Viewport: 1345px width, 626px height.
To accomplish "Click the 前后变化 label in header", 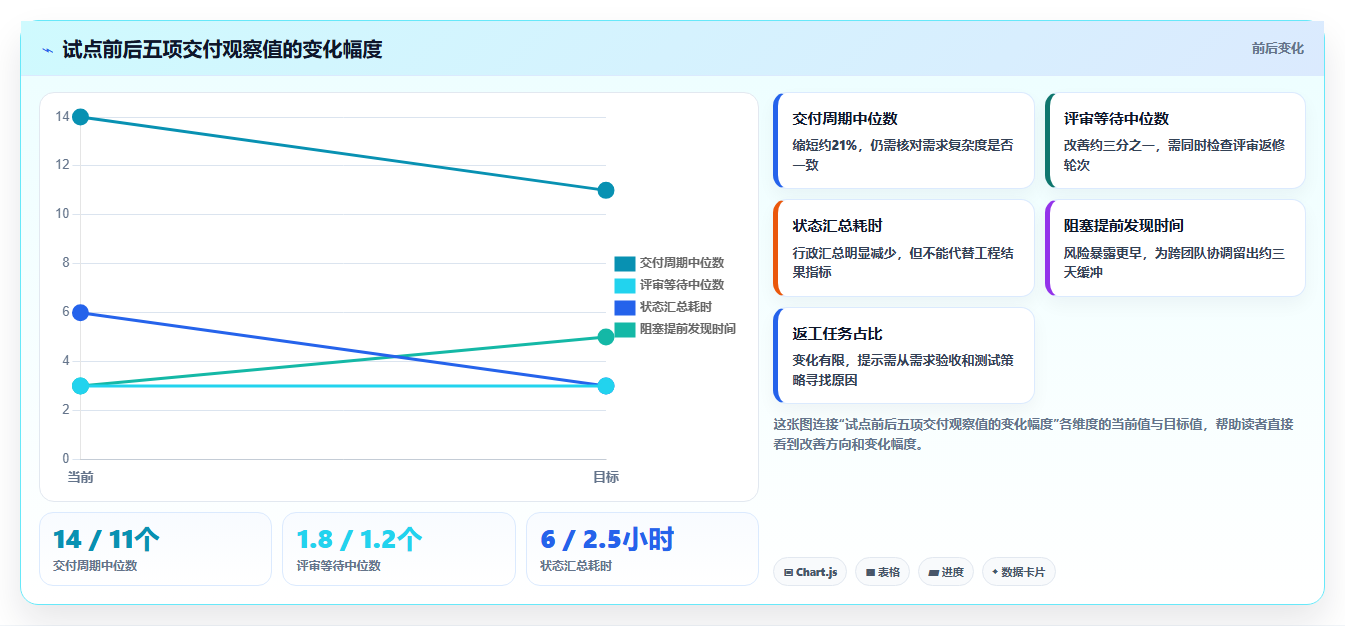I will pos(1277,48).
